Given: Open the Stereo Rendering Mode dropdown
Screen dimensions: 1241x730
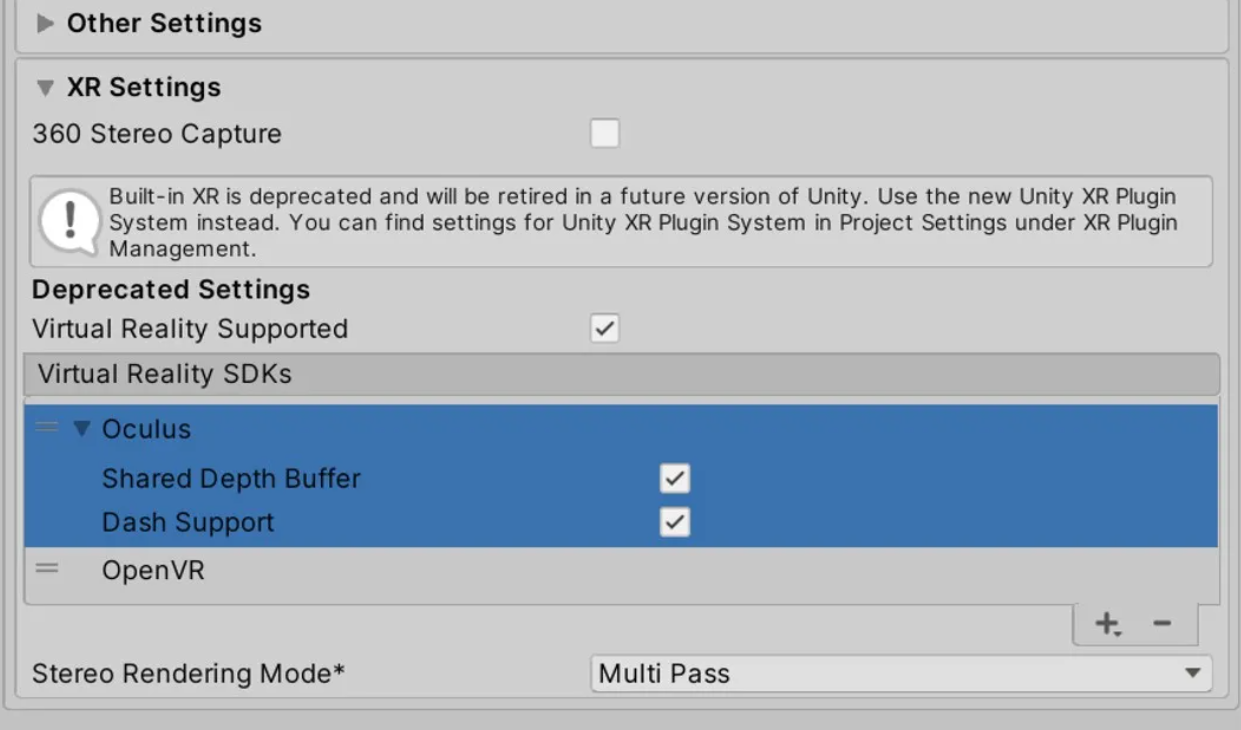Looking at the screenshot, I should [x=900, y=674].
